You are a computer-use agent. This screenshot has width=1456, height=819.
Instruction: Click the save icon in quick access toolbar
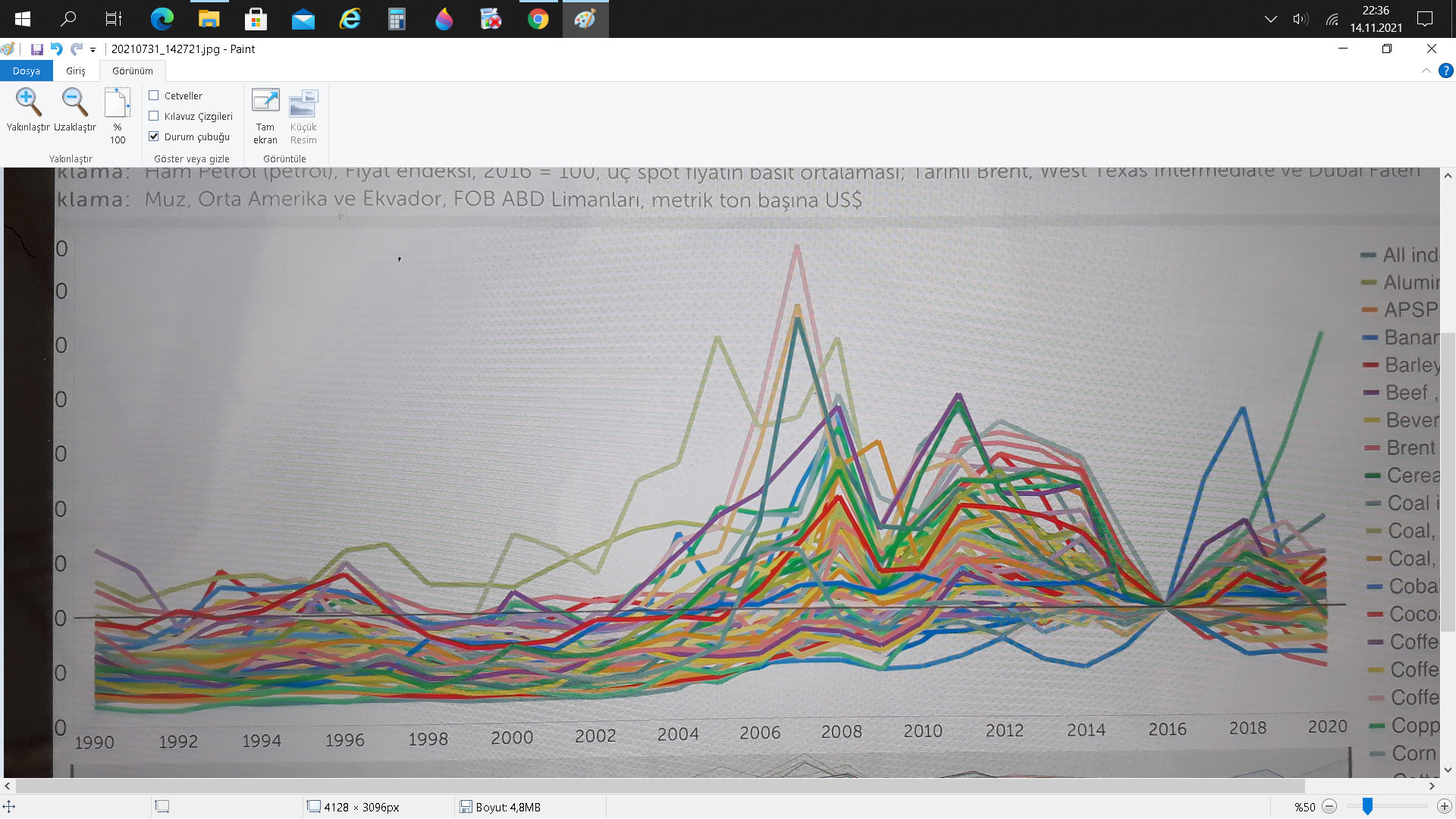point(36,49)
